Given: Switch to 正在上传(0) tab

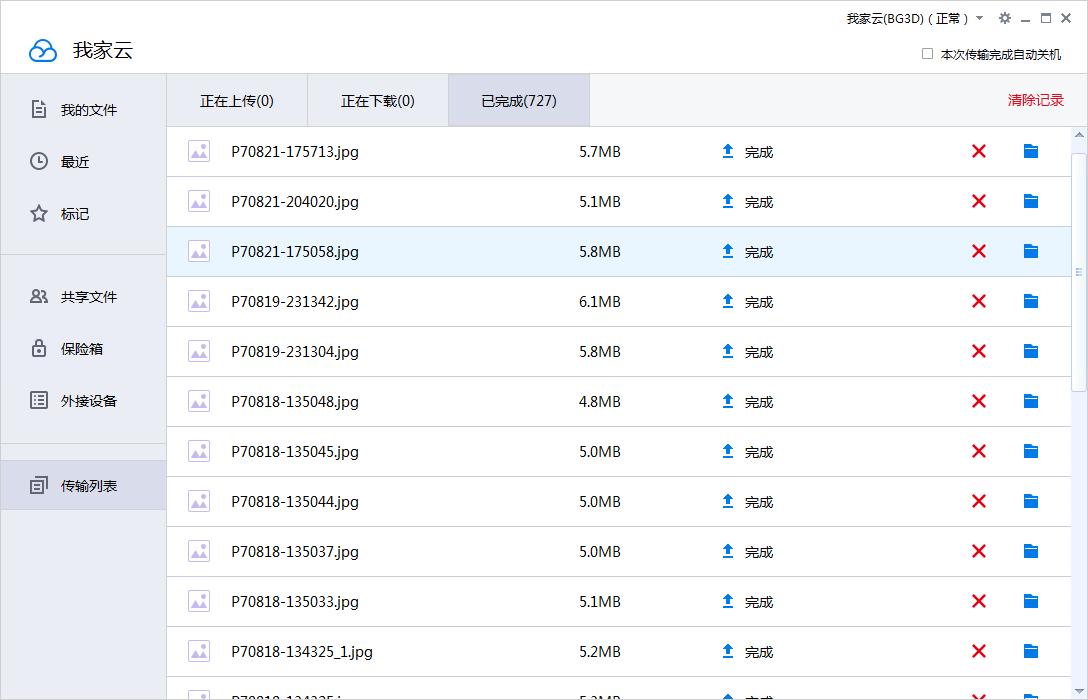Looking at the screenshot, I should pos(236,100).
